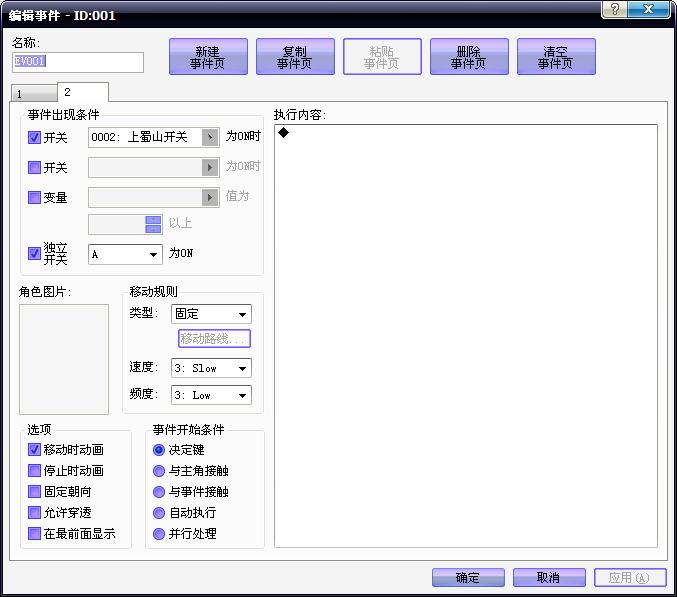Viewport: 677px width, 597px height.
Task: Select 并行处理 start condition
Action: point(159,534)
